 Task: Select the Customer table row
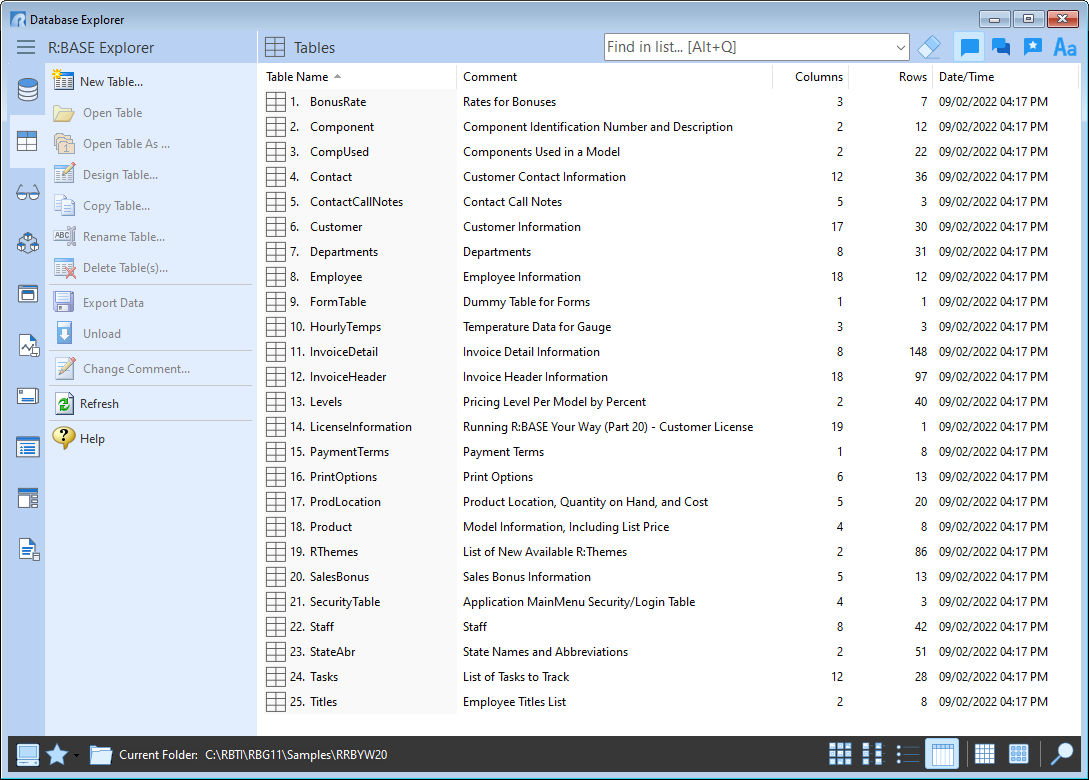tap(670, 227)
